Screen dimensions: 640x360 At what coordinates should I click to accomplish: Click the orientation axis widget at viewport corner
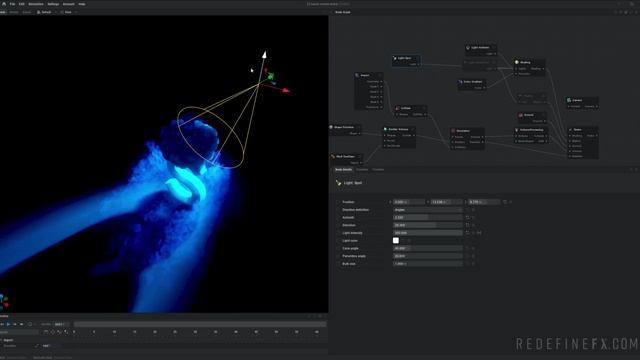click(x=4, y=301)
